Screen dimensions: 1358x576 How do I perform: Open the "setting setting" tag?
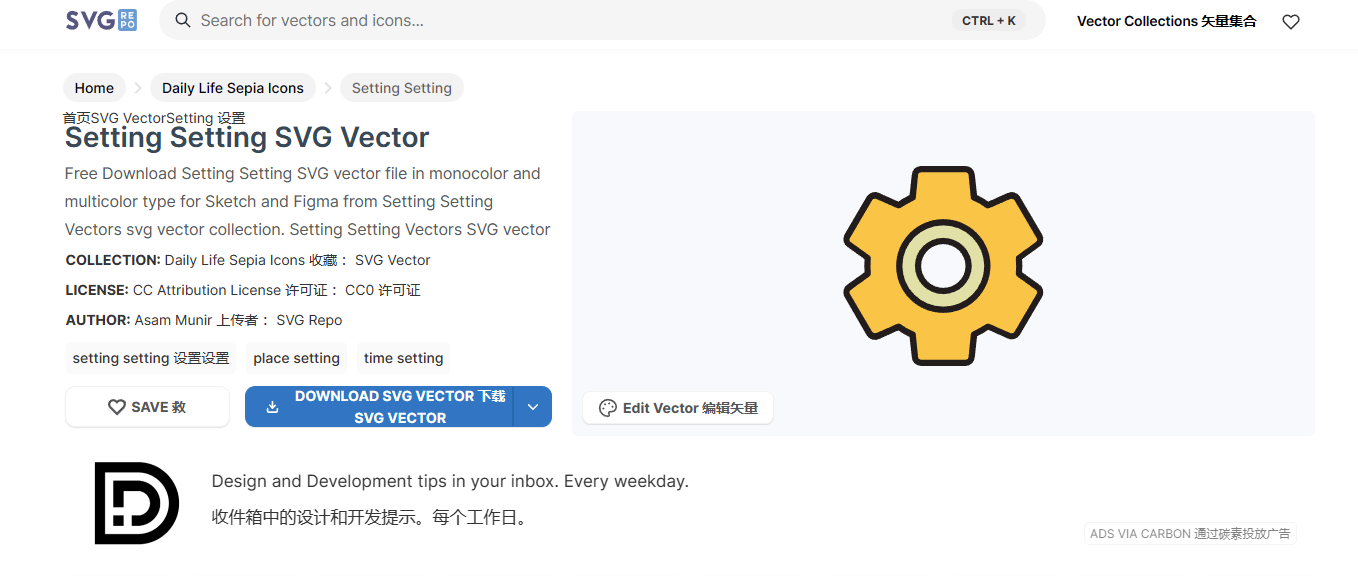pyautogui.click(x=151, y=358)
